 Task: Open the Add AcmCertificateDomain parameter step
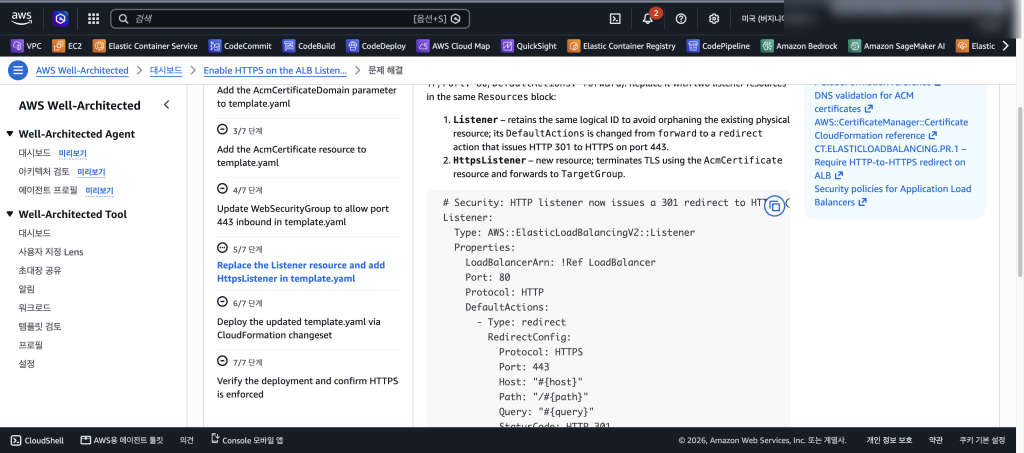307,97
